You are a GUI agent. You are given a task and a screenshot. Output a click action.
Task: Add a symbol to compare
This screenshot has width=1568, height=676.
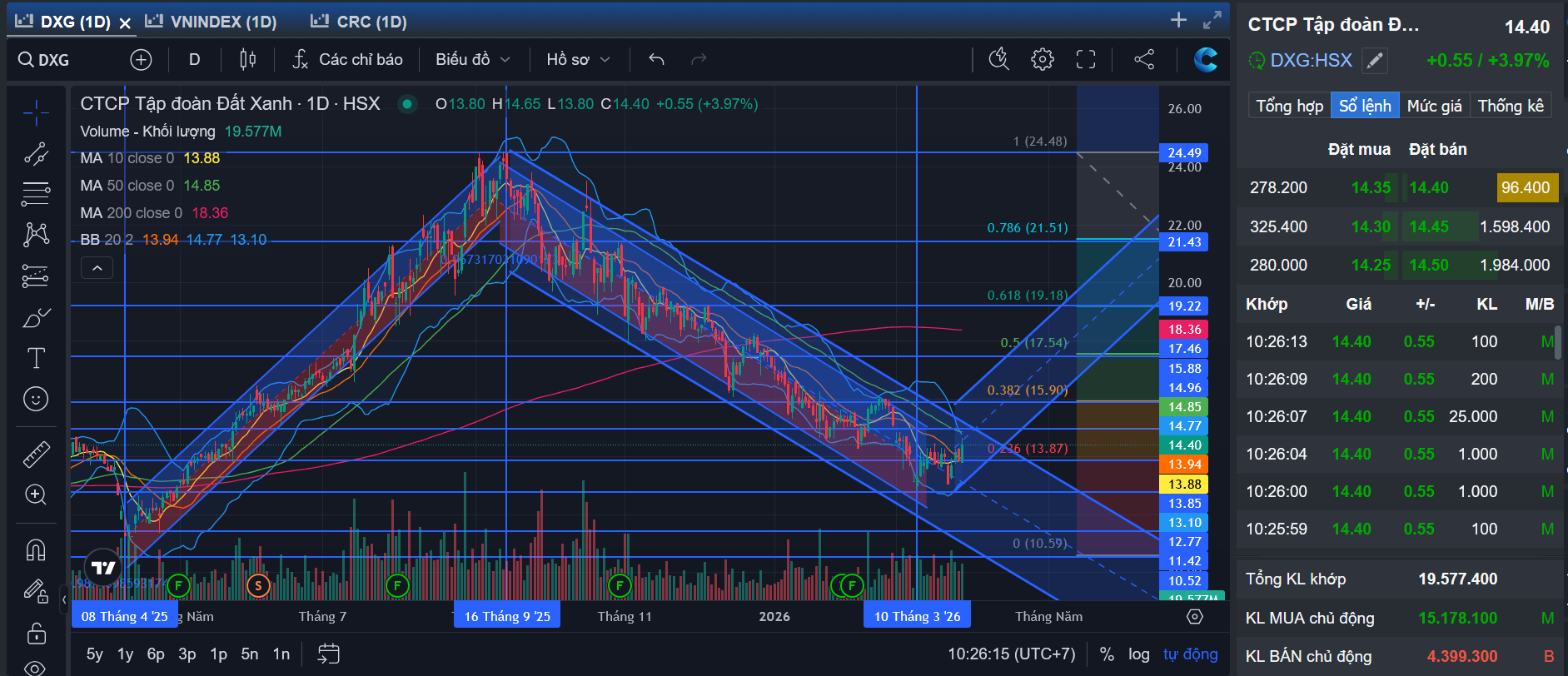(x=141, y=59)
